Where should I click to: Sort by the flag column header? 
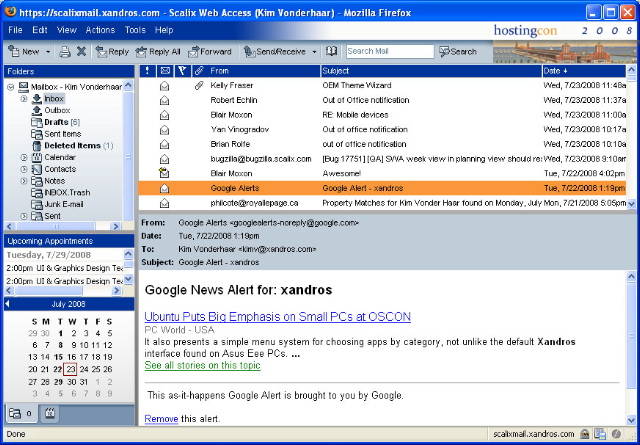pyautogui.click(x=181, y=71)
